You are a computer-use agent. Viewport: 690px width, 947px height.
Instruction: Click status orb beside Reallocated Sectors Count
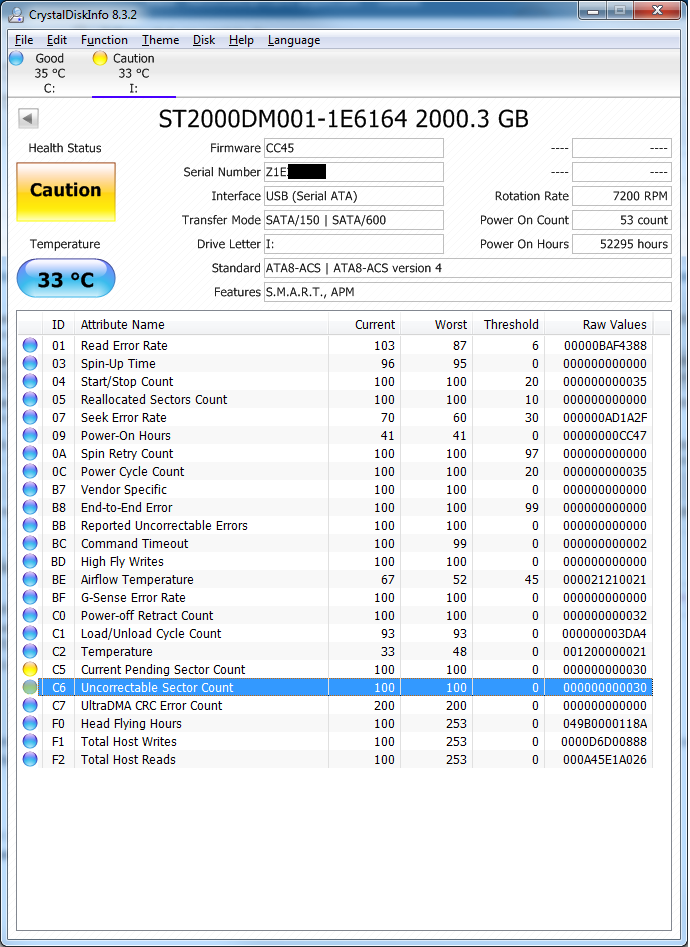30,400
